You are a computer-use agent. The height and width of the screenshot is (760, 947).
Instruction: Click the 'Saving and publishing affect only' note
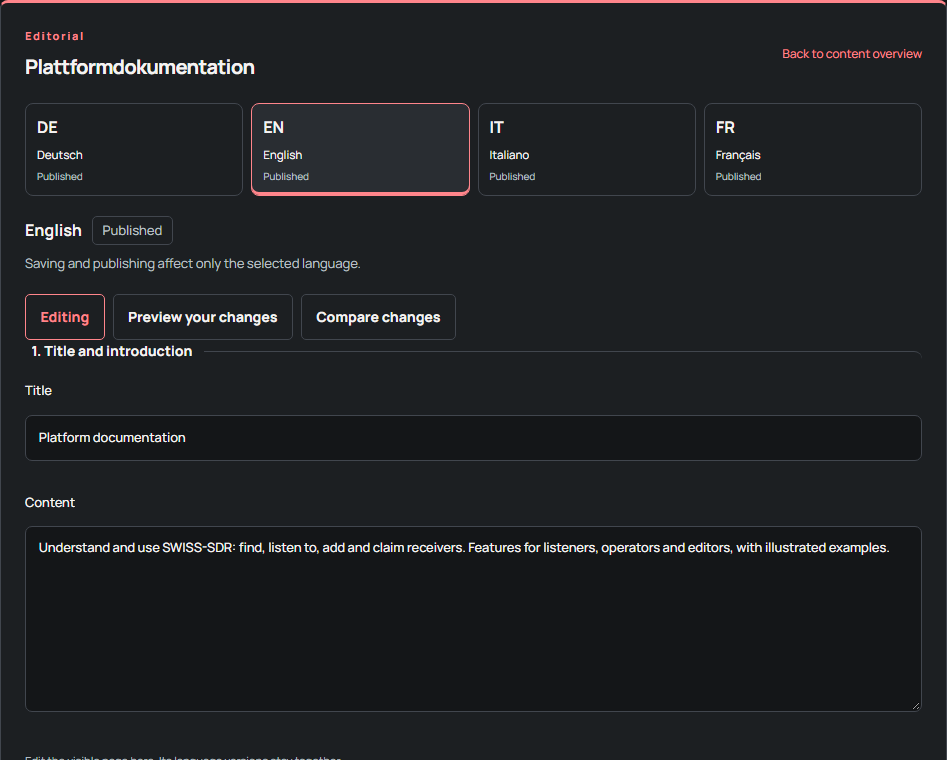point(193,264)
